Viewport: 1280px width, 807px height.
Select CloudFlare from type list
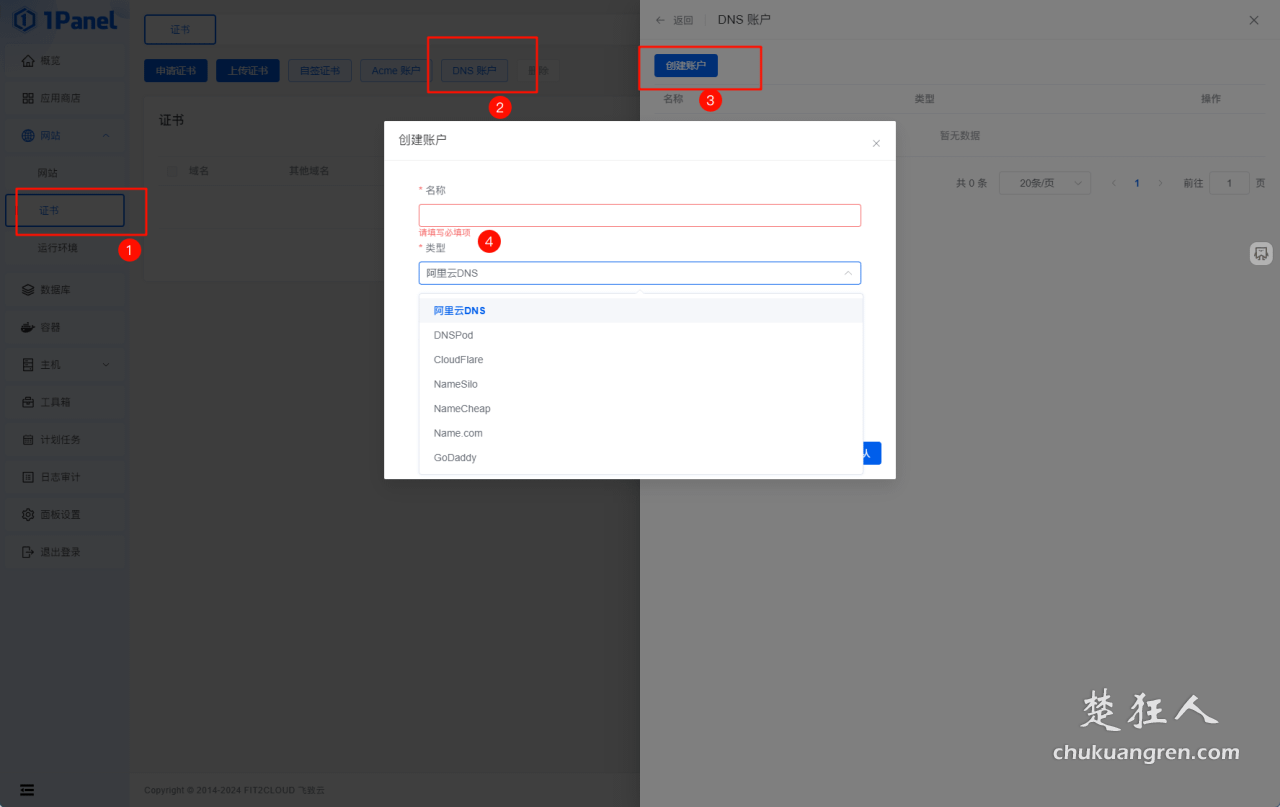tap(458, 360)
